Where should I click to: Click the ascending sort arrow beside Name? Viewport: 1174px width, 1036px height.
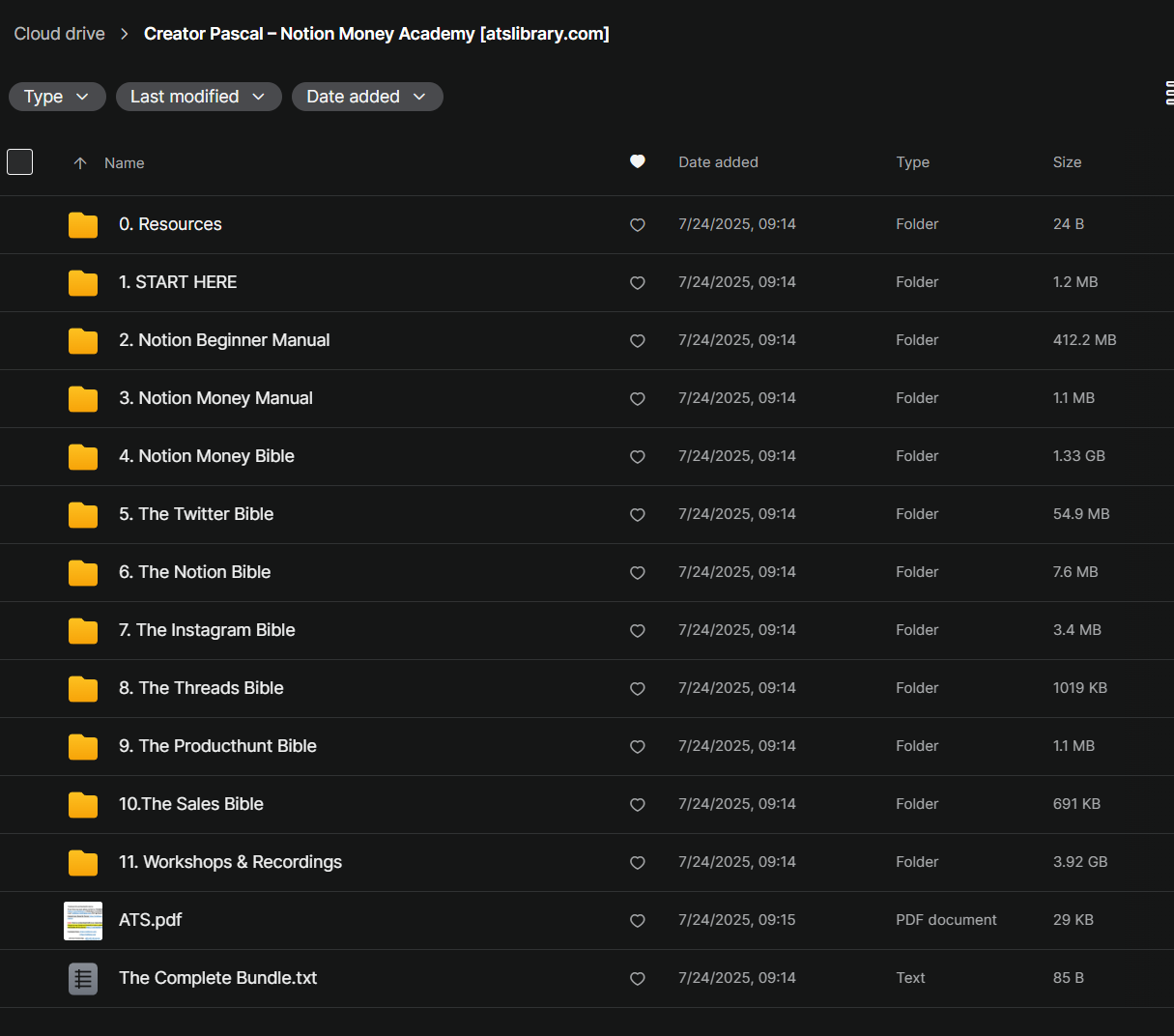[80, 163]
